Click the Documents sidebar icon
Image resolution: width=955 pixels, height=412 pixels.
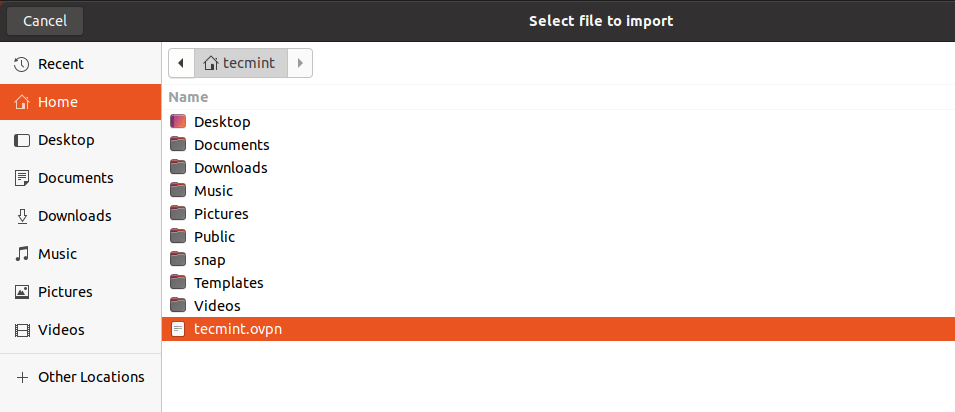[x=21, y=178]
